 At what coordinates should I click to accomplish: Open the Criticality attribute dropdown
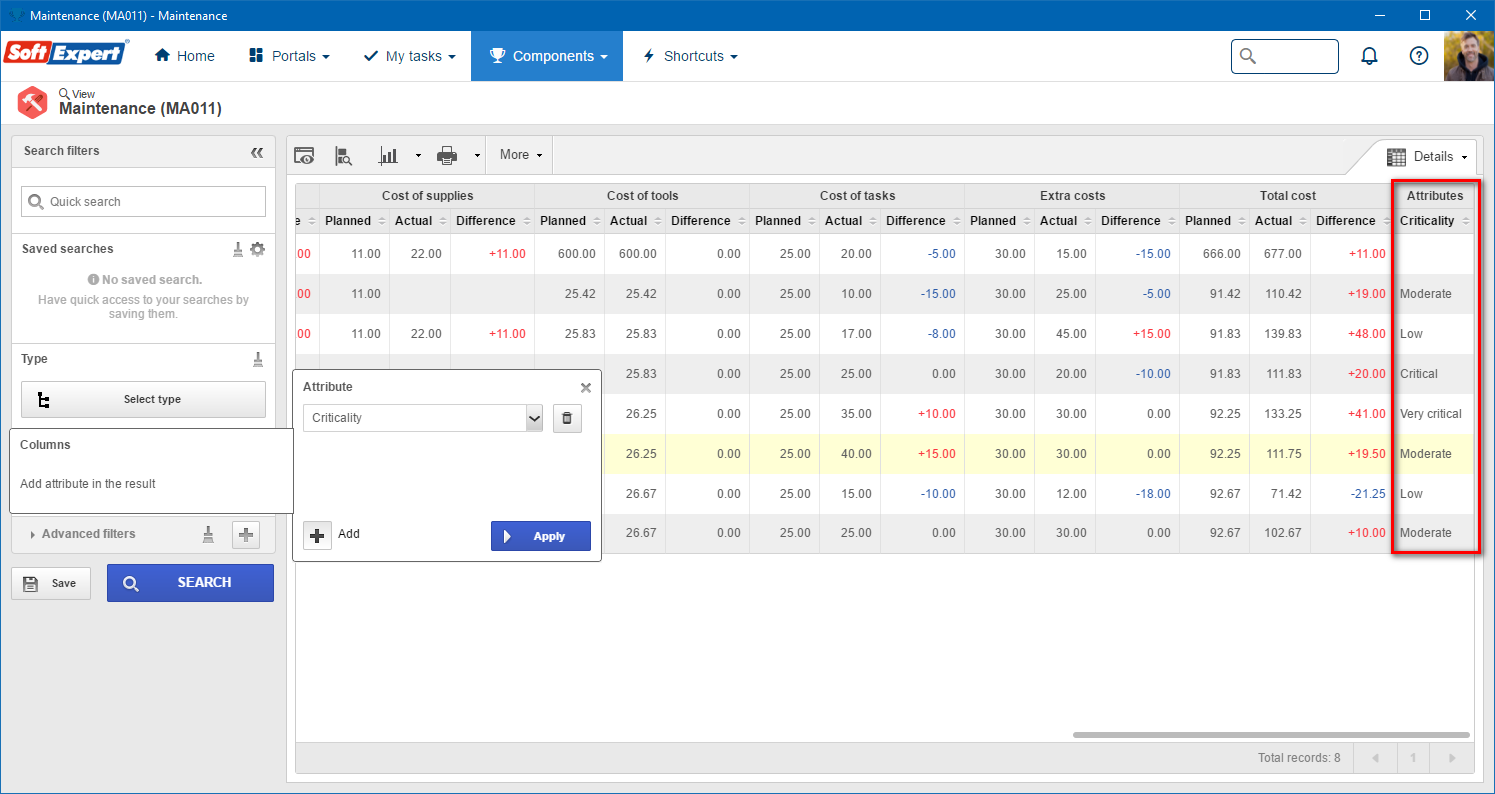[423, 418]
